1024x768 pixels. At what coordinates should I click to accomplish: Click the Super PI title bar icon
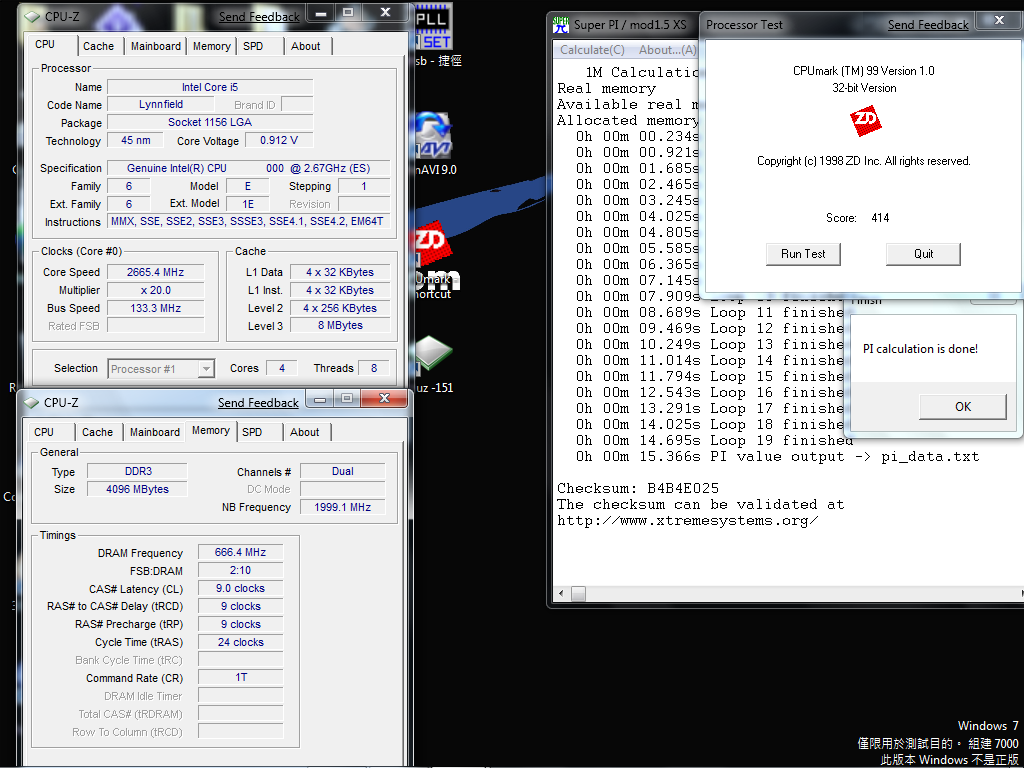point(561,25)
